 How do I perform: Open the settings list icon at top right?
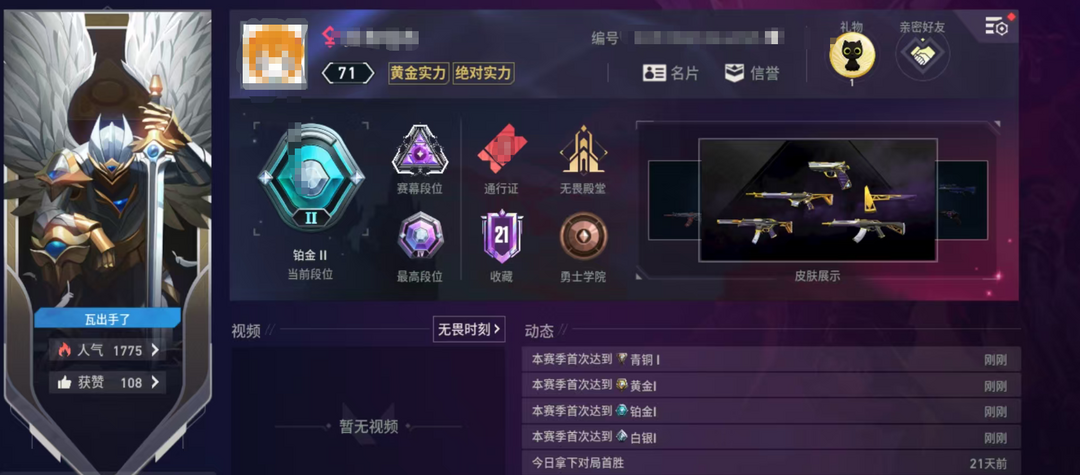tap(997, 26)
